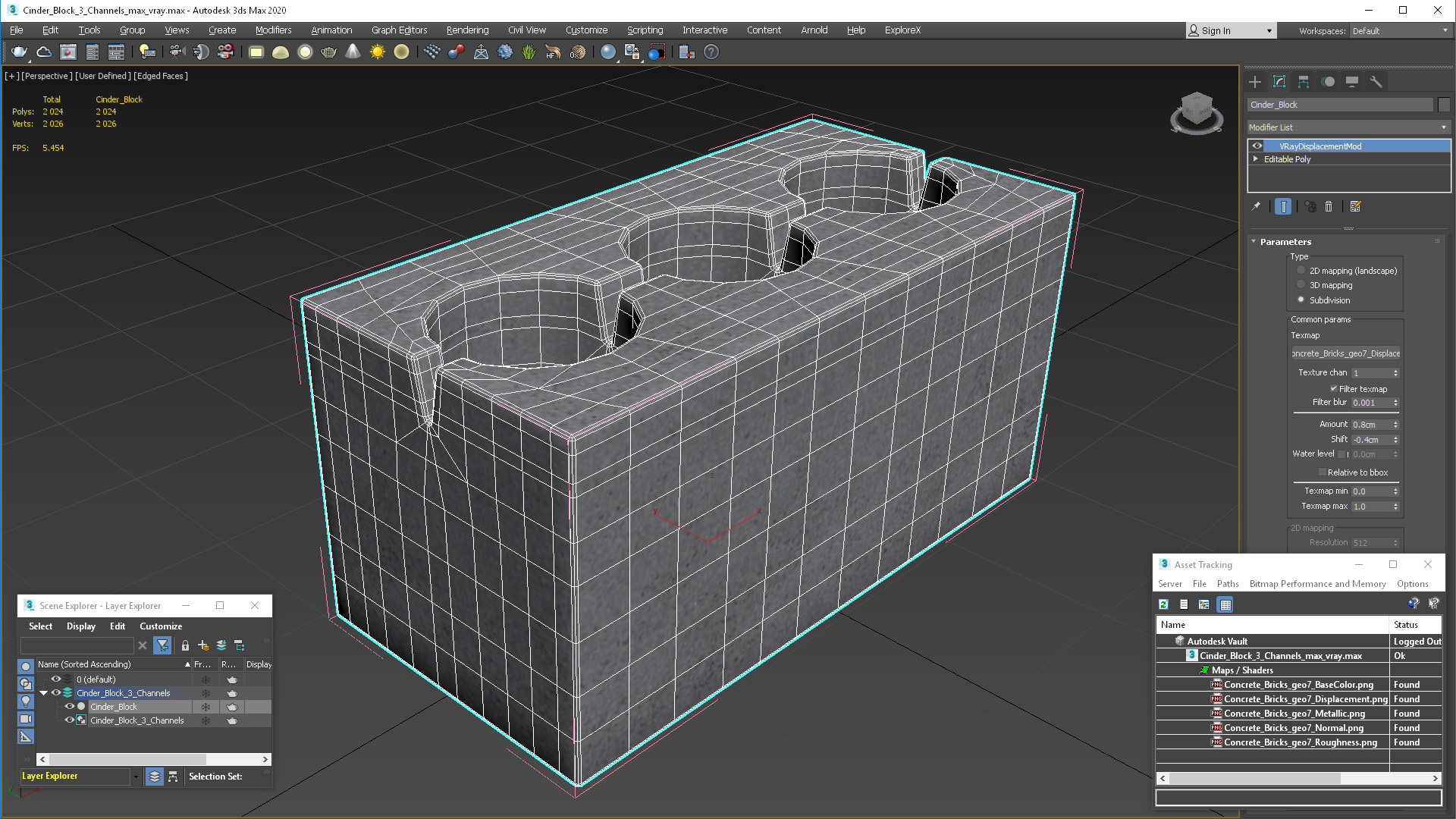Open the Hierarchy tab in Command Panel
The image size is (1456, 819).
pyautogui.click(x=1304, y=82)
